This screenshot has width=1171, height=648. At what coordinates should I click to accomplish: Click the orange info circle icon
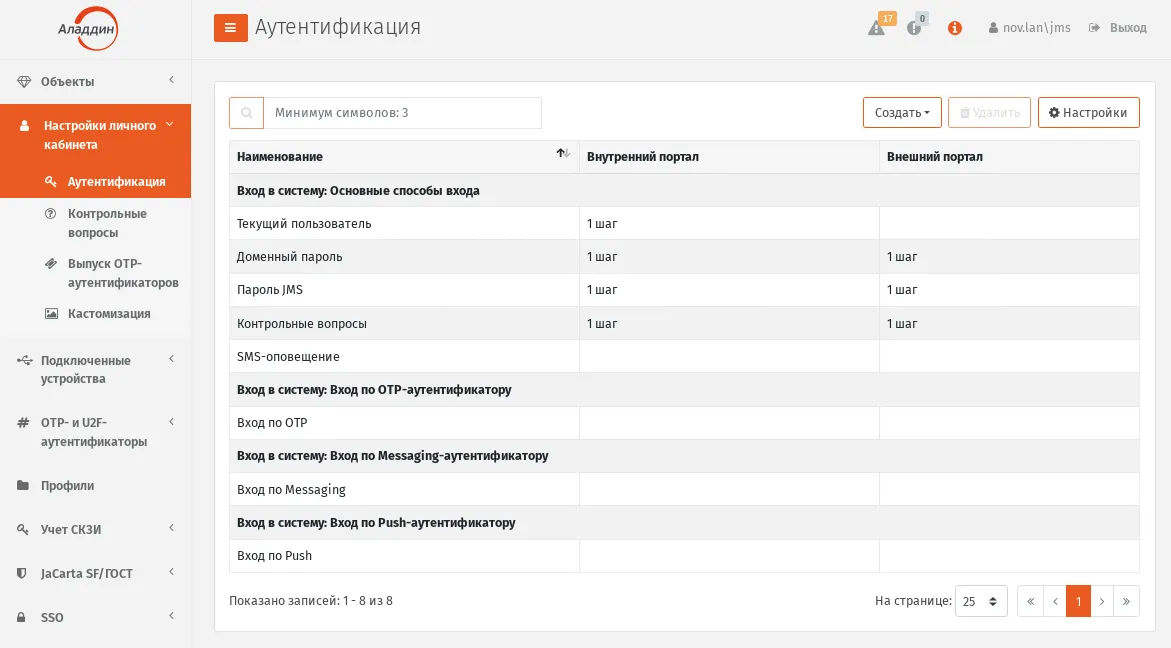pyautogui.click(x=954, y=28)
